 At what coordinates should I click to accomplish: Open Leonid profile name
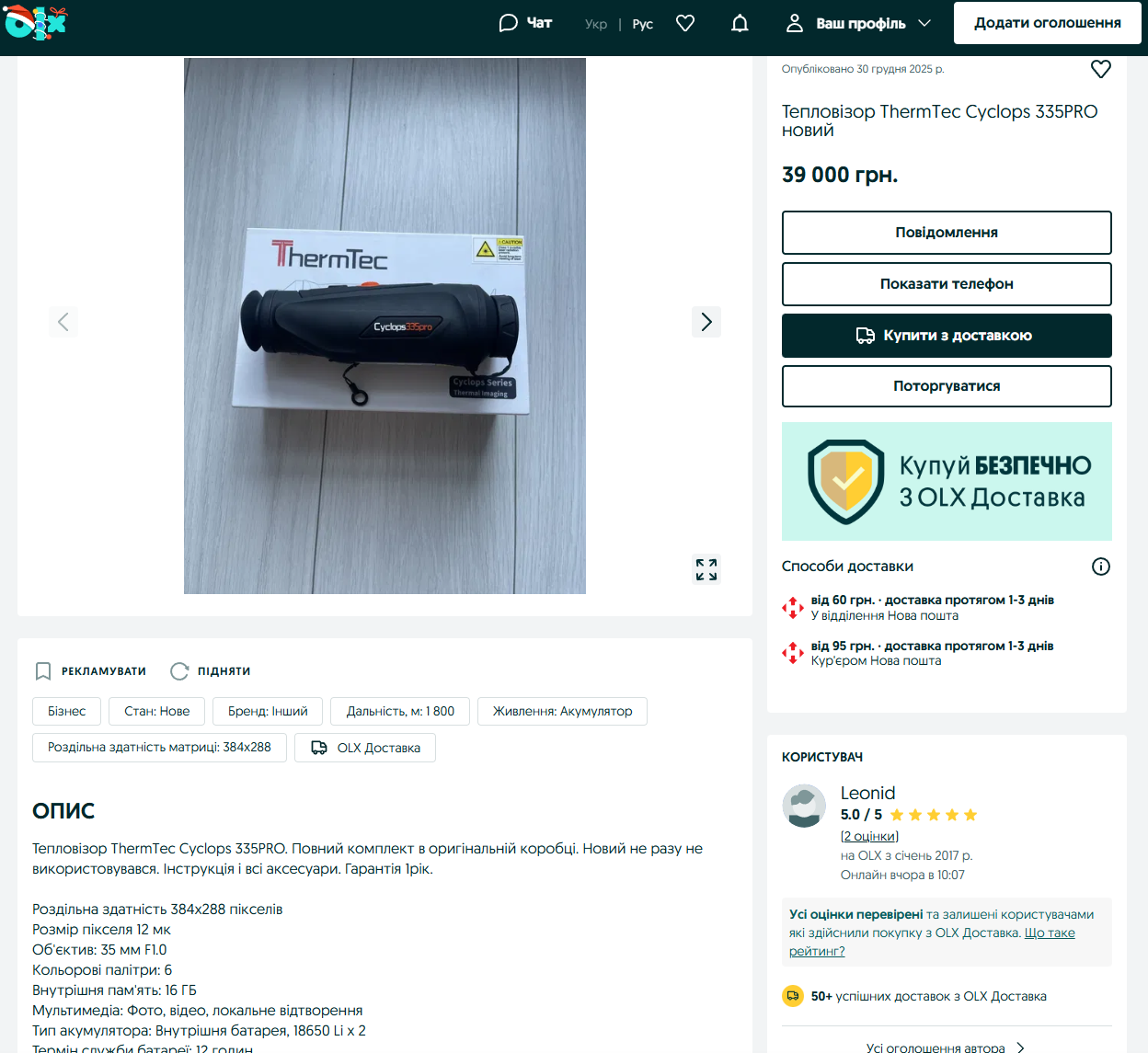[867, 793]
